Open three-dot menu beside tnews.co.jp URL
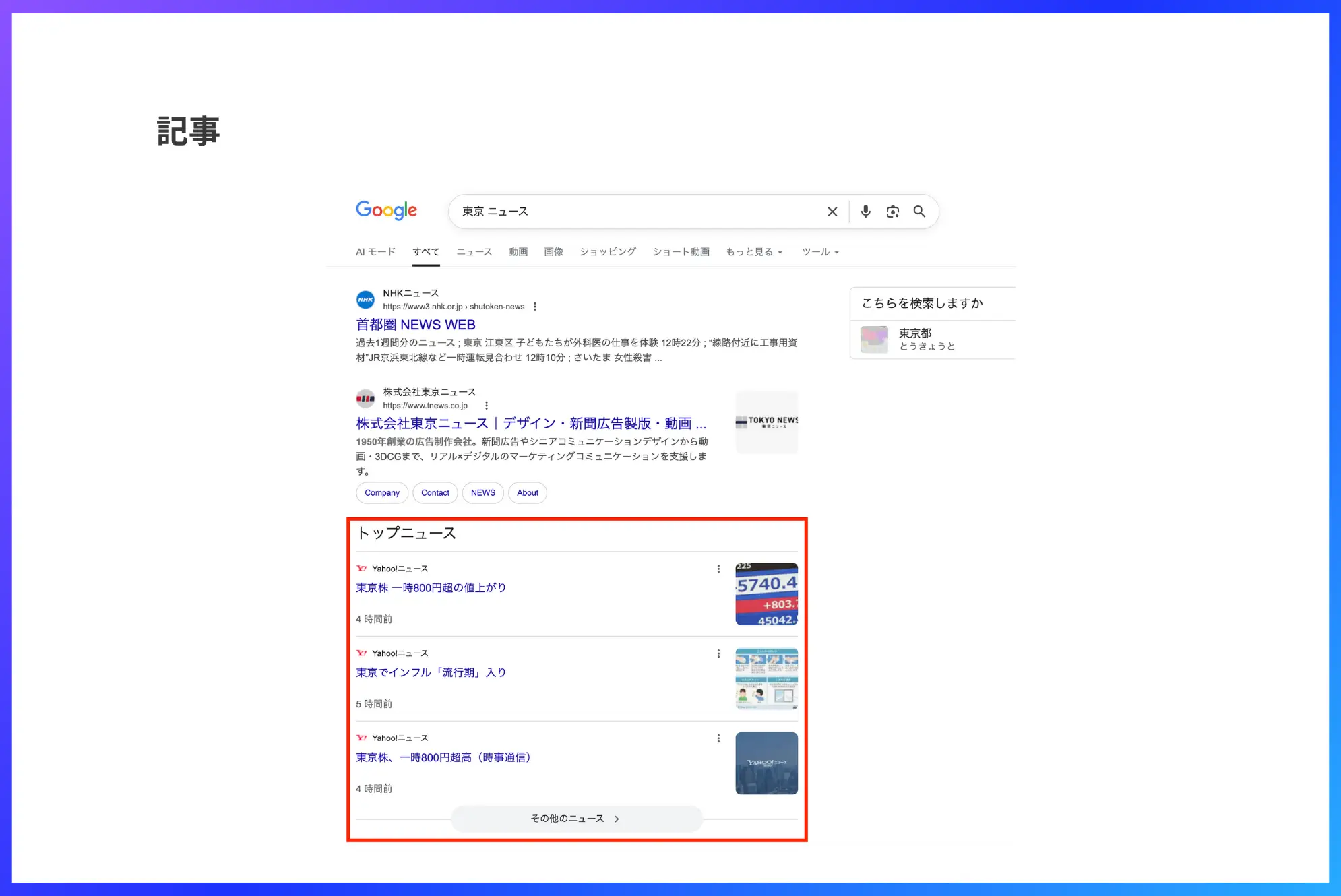Screen dimensions: 1341x896 click(x=487, y=406)
